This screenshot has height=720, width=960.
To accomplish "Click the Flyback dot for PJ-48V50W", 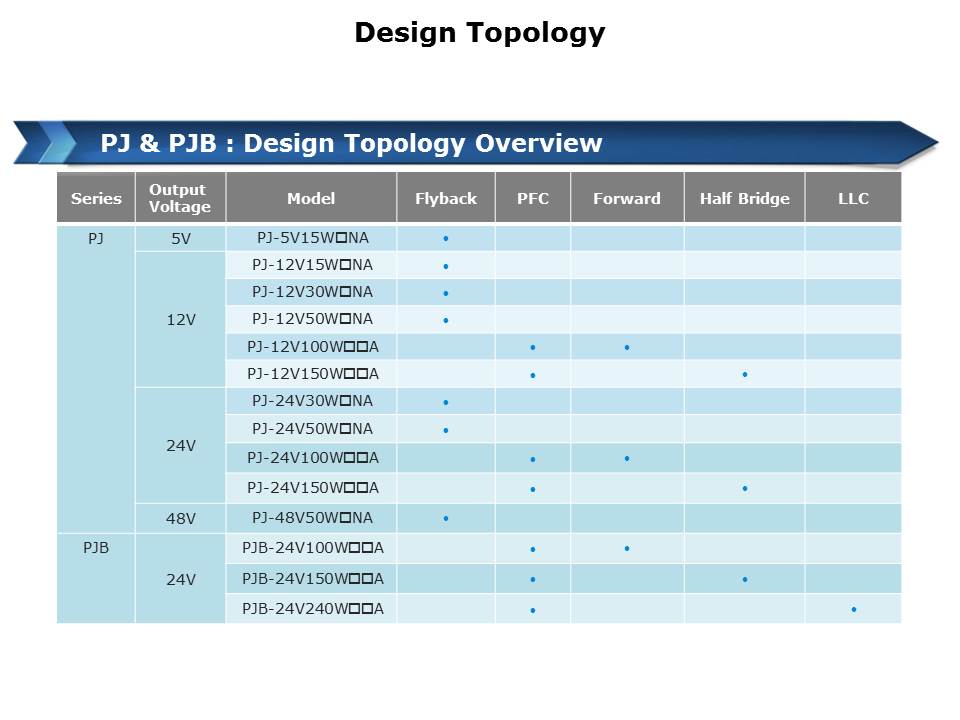I will [446, 518].
